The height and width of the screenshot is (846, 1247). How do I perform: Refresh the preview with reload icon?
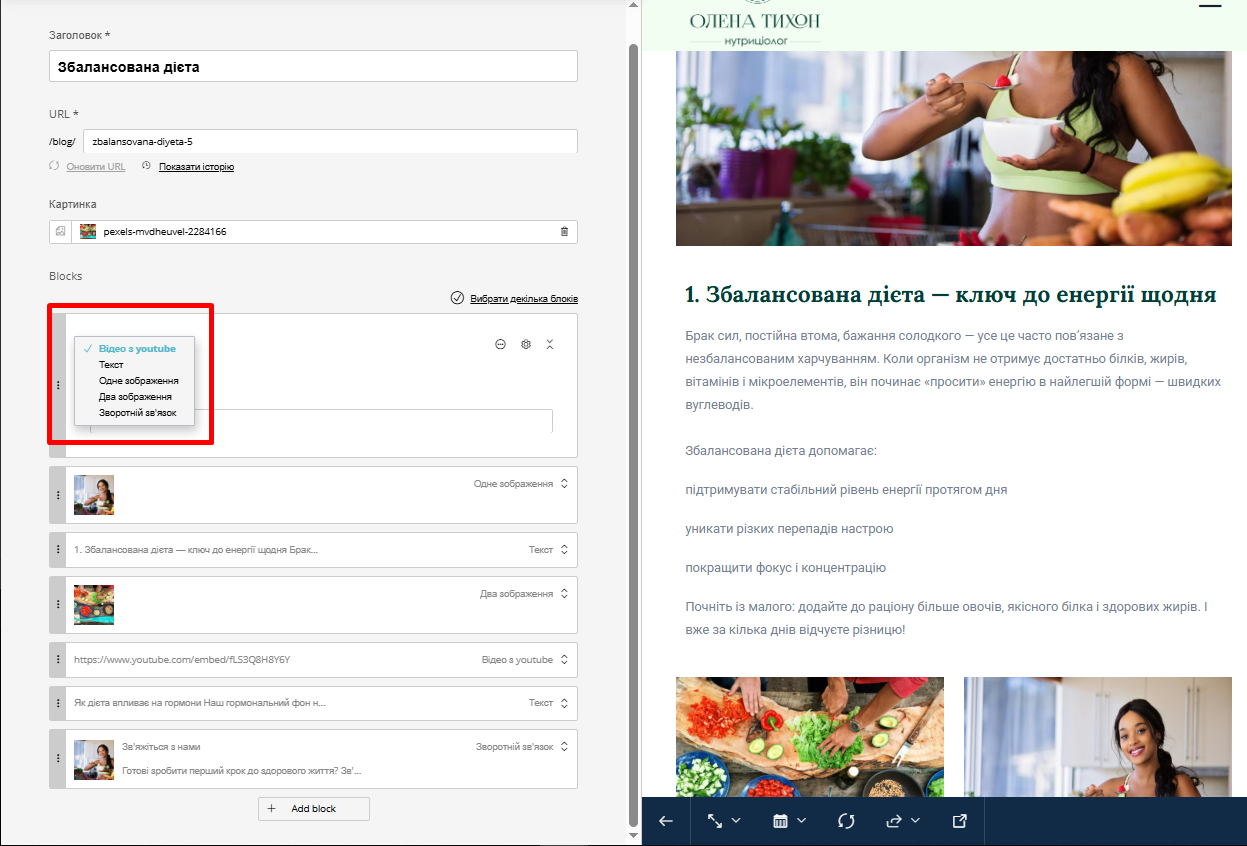point(846,821)
